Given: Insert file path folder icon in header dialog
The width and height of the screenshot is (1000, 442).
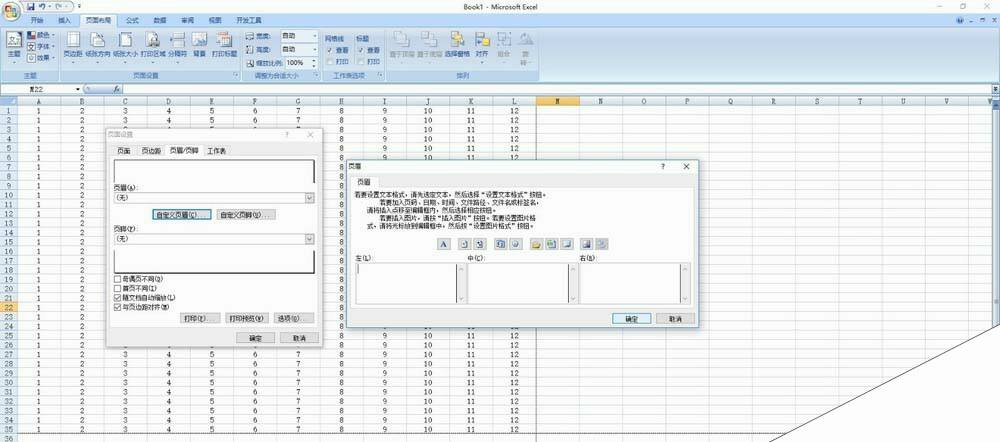Looking at the screenshot, I should point(536,244).
